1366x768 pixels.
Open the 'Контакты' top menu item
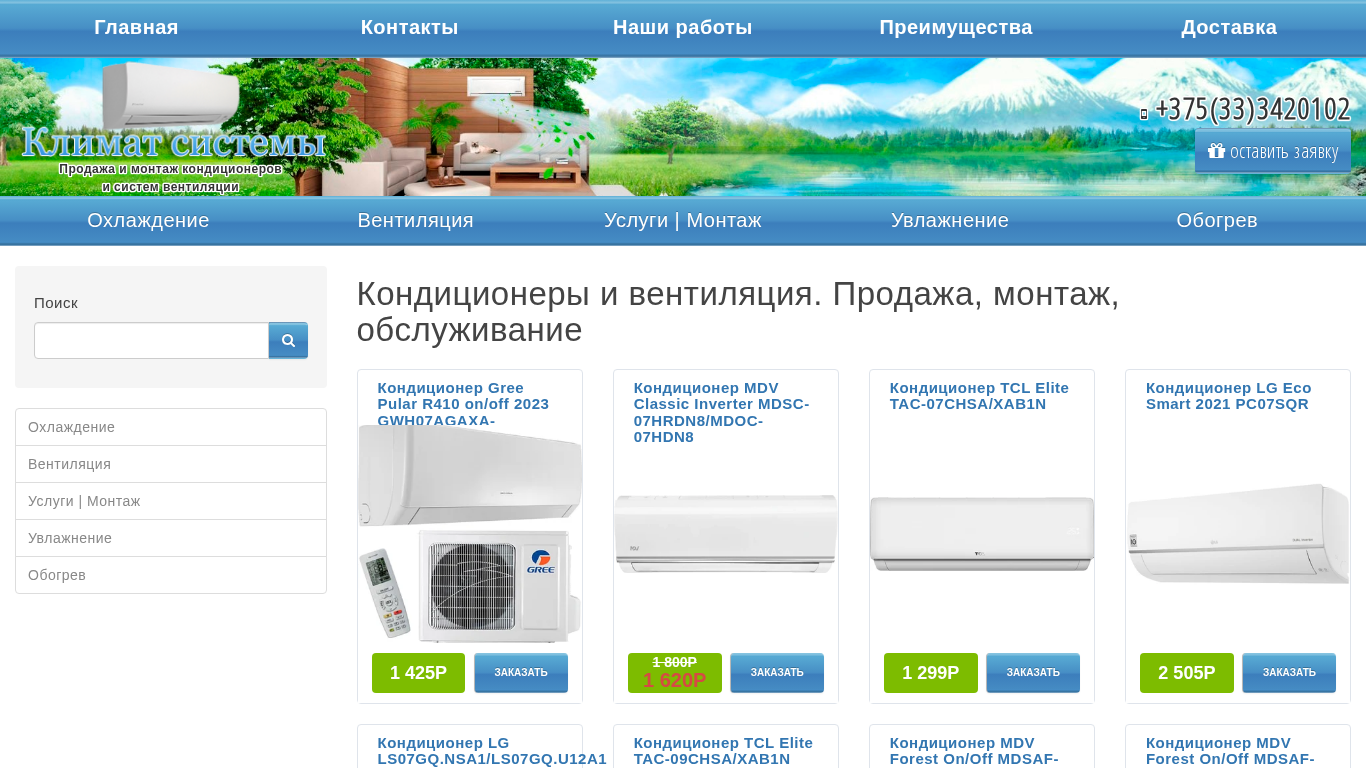click(x=409, y=28)
